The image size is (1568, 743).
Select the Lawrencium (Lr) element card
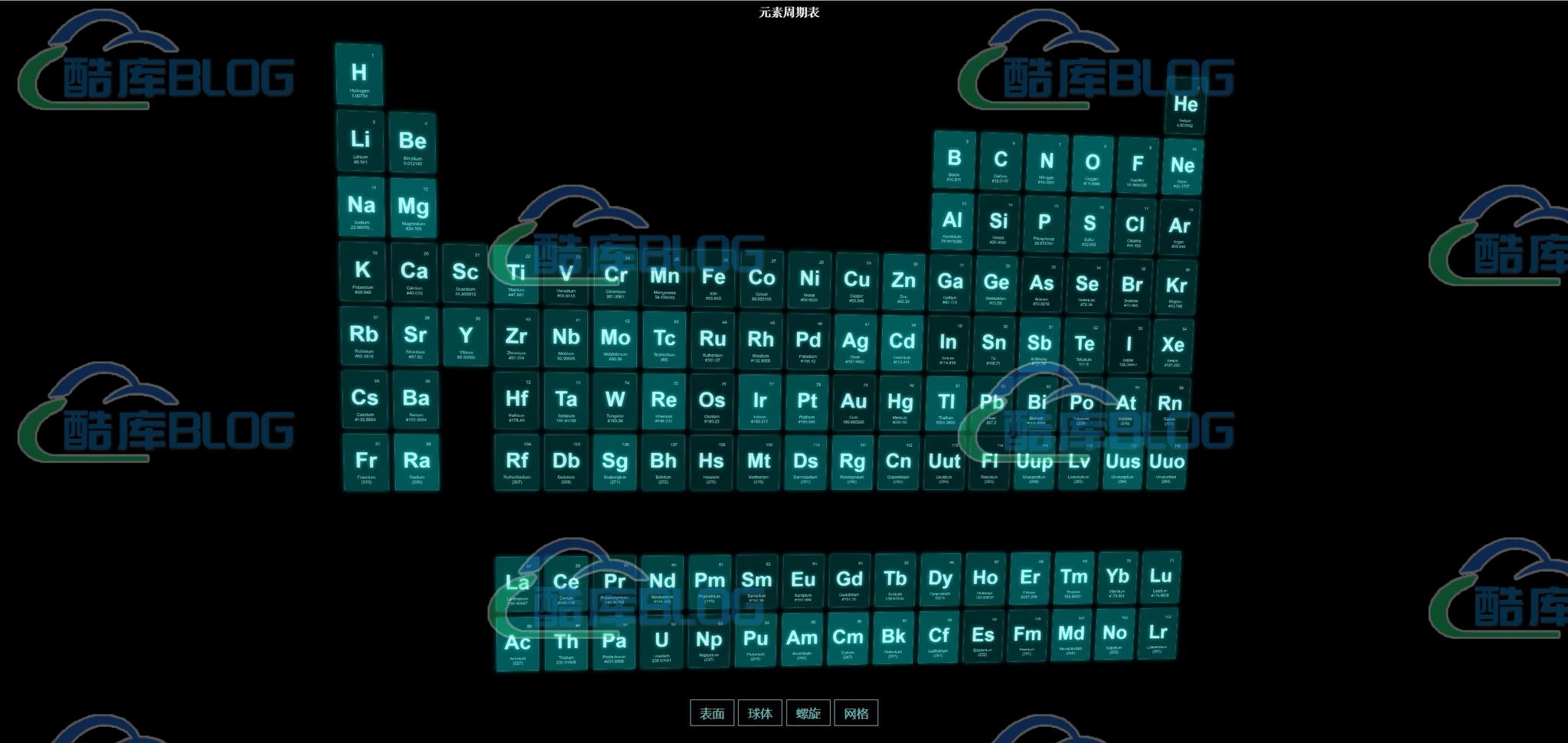1158,634
